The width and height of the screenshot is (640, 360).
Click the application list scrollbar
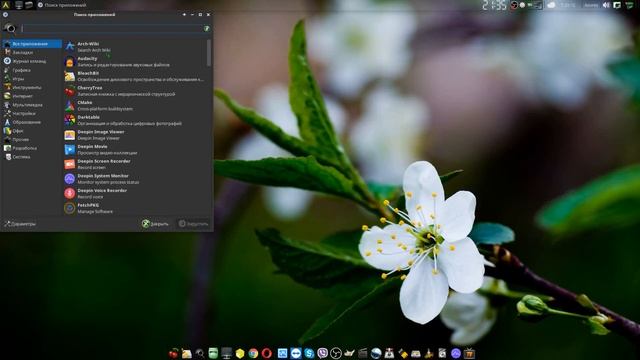[209, 53]
